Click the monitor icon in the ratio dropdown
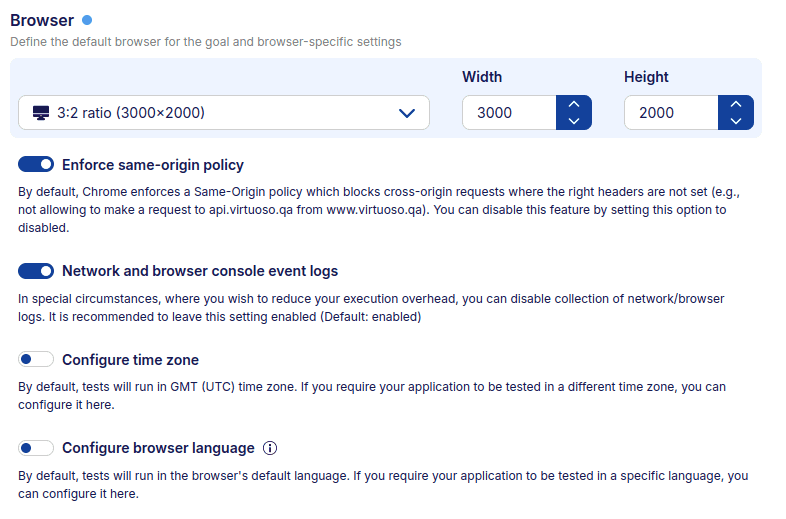Image resolution: width=786 pixels, height=519 pixels. point(41,113)
